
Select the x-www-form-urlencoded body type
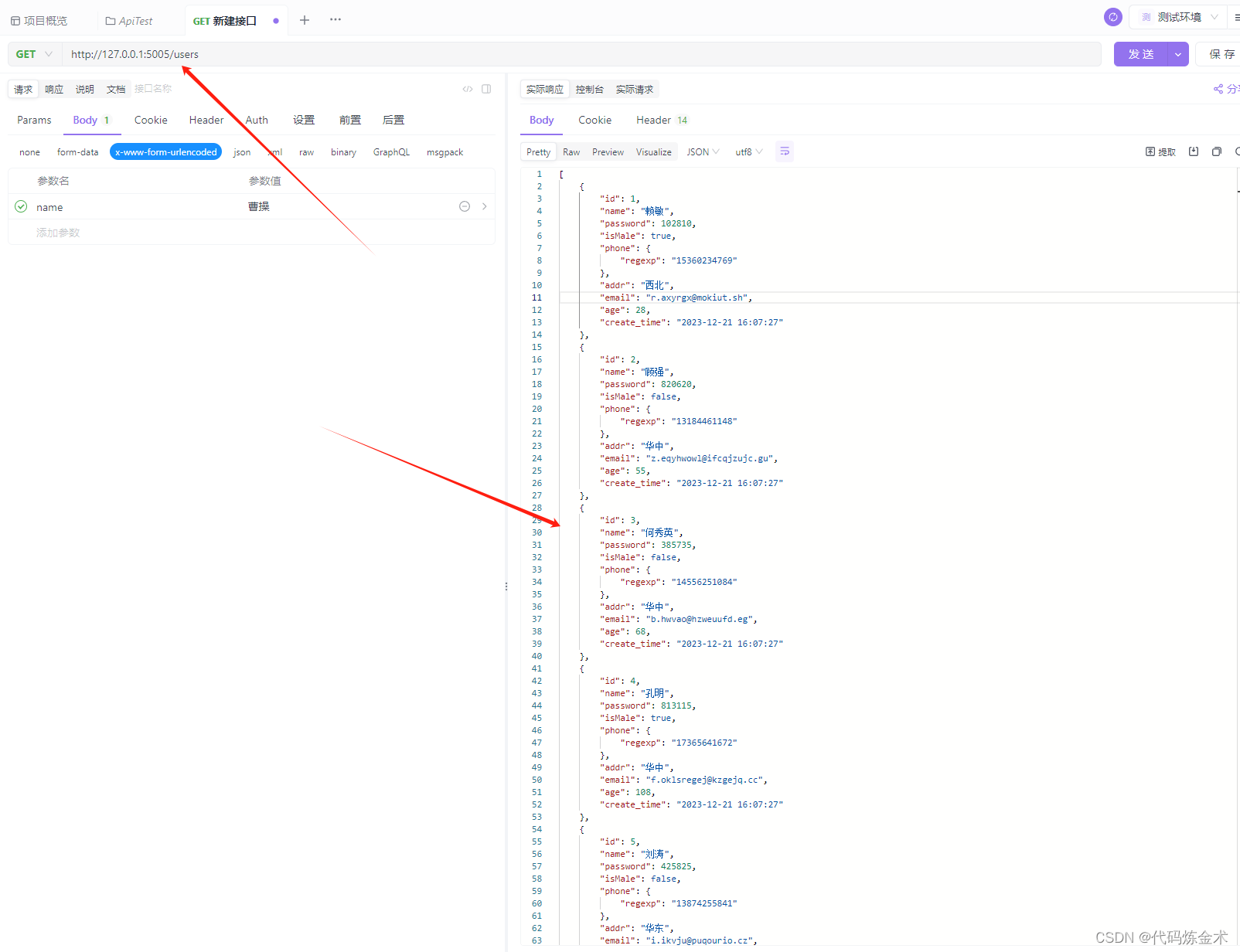pos(166,152)
